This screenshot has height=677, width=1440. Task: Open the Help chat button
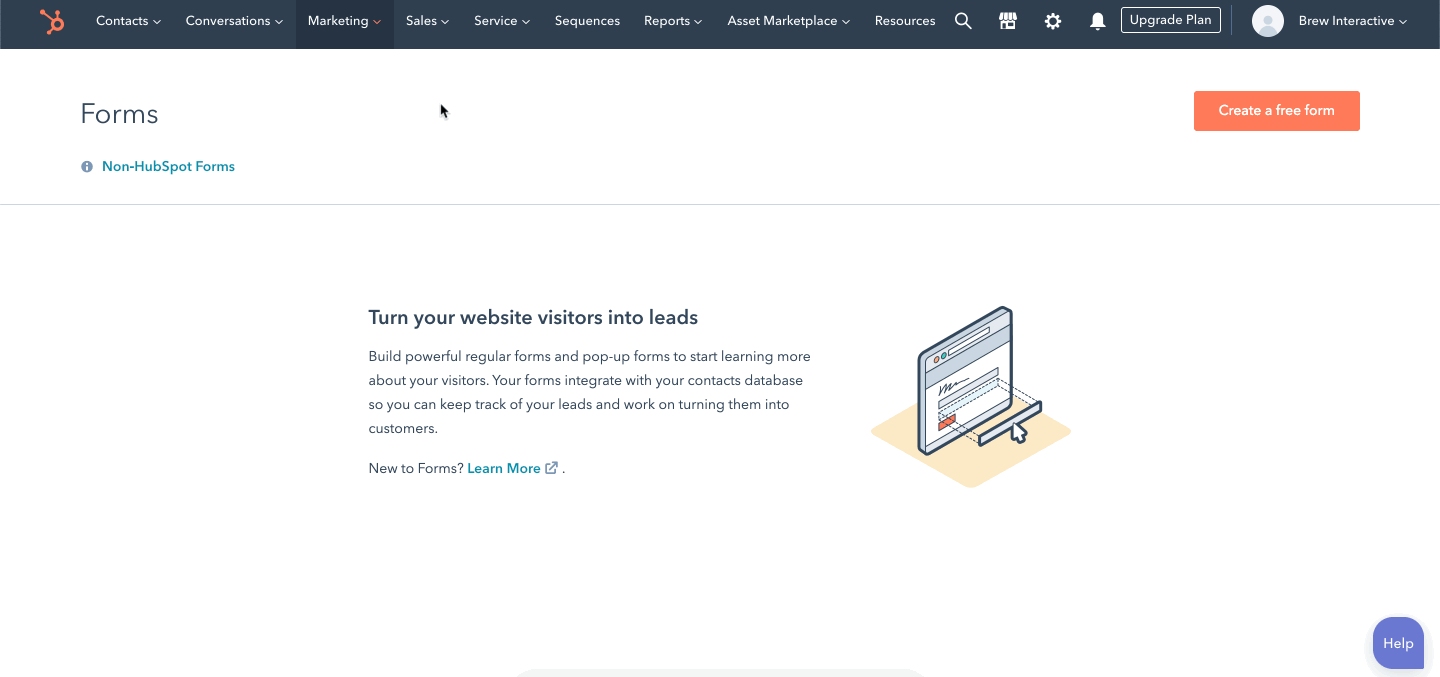(1398, 643)
